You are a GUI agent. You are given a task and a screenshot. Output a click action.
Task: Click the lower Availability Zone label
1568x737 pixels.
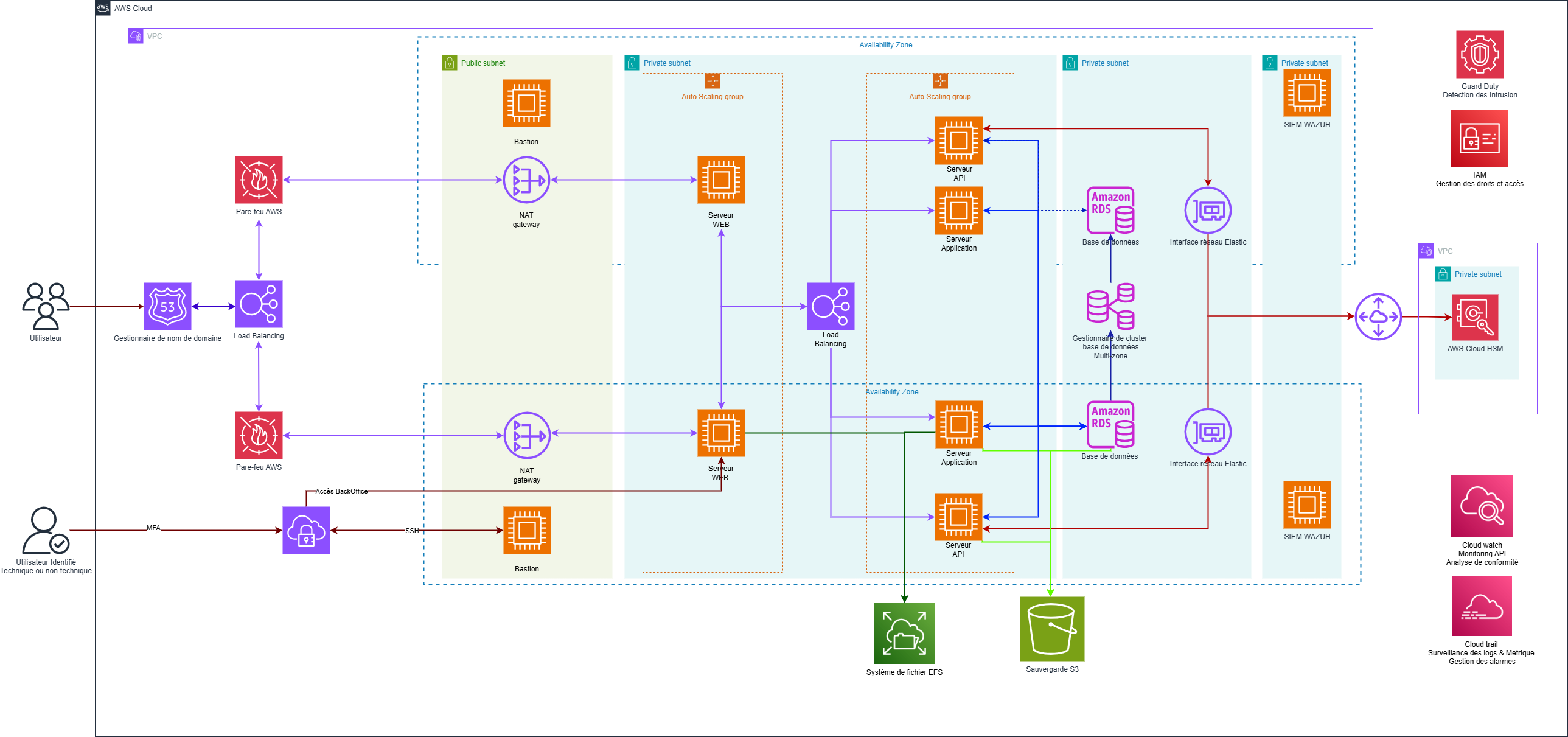(x=892, y=392)
